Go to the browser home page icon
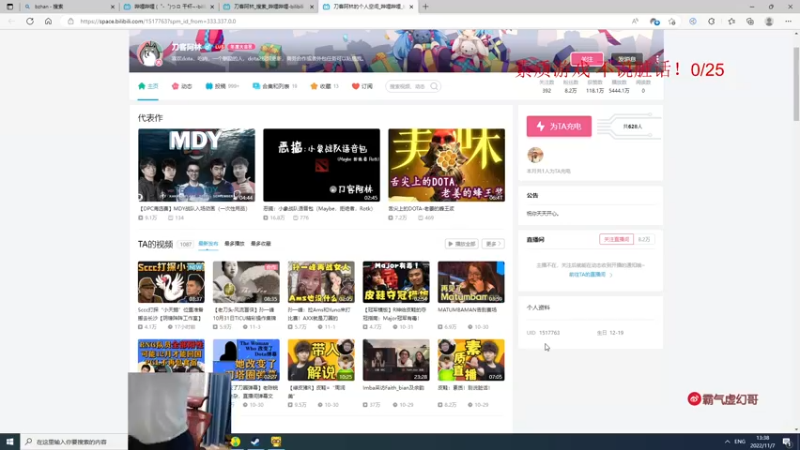800x450 pixels. click(48, 21)
